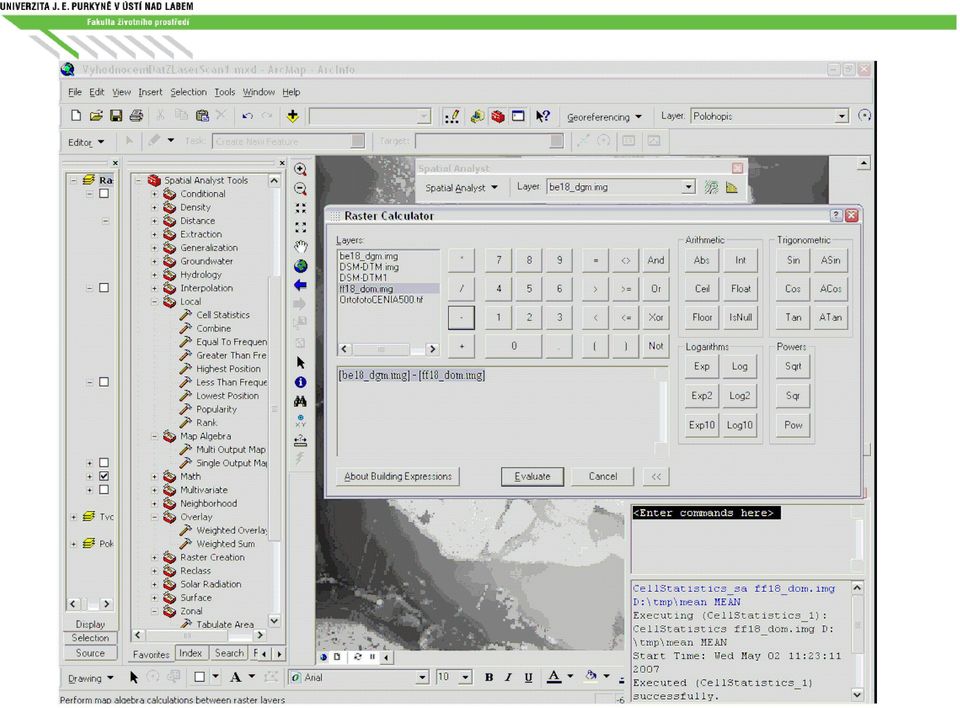Screen dimensions: 960x708
Task: Open the Tools menu
Action: click(x=225, y=92)
